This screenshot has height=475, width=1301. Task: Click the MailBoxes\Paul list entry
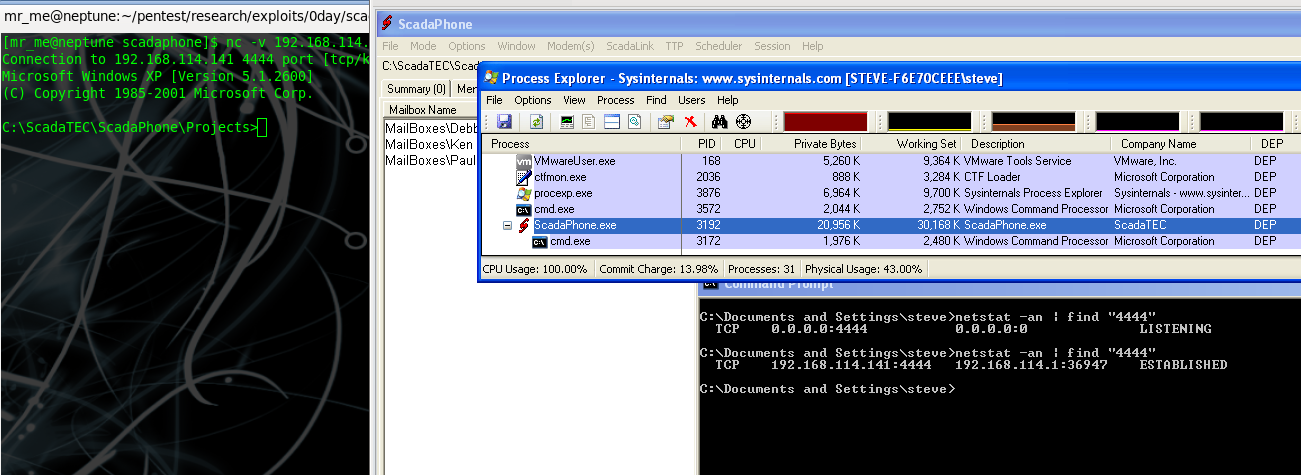430,160
